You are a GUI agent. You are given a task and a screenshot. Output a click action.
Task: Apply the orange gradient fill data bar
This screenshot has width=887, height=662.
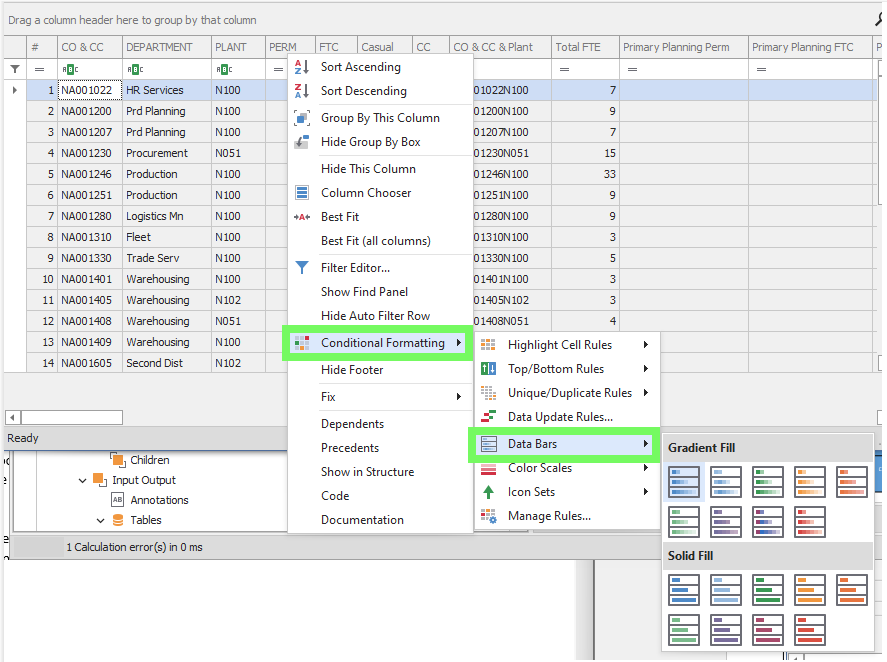pyautogui.click(x=809, y=481)
